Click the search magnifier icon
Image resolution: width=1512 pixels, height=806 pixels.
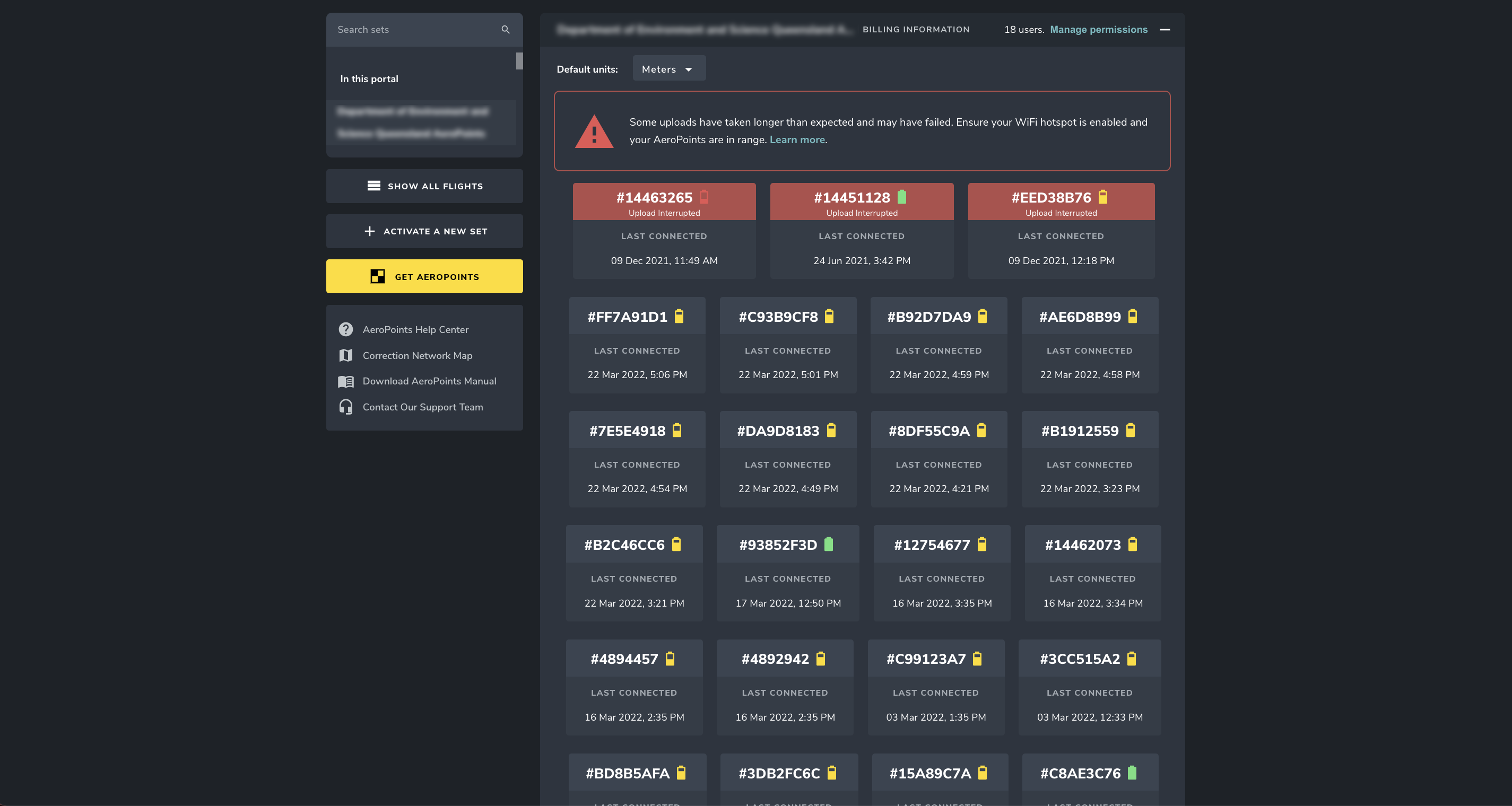(506, 29)
